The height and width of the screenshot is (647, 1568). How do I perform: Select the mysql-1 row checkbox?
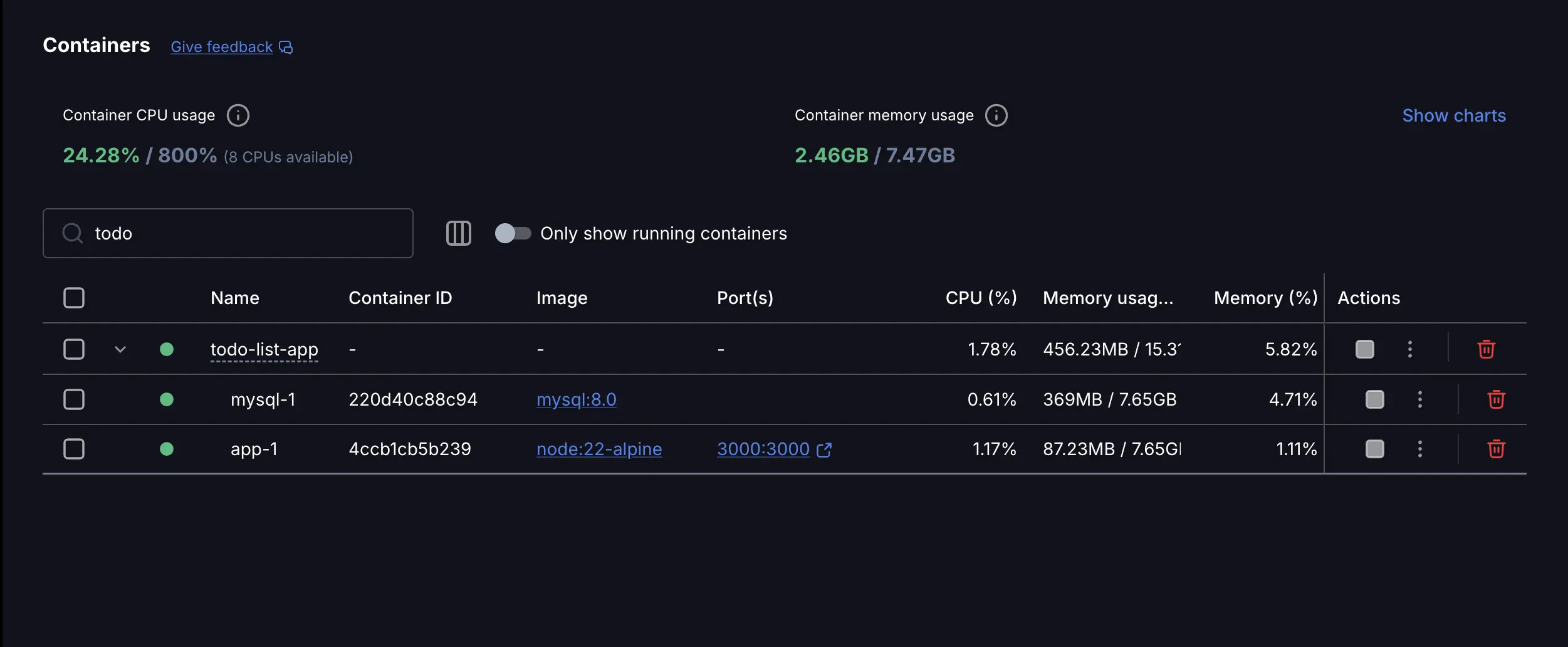[73, 399]
